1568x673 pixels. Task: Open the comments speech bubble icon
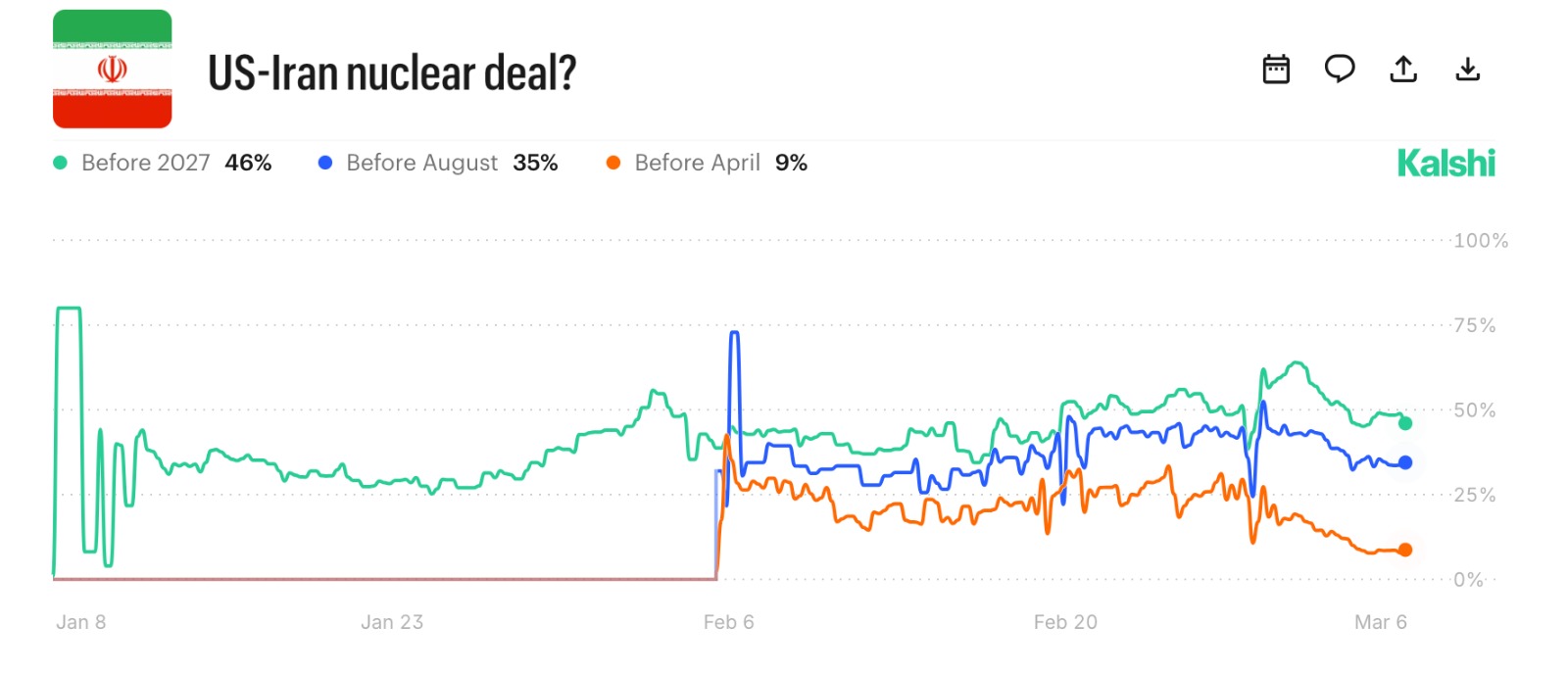point(1340,69)
